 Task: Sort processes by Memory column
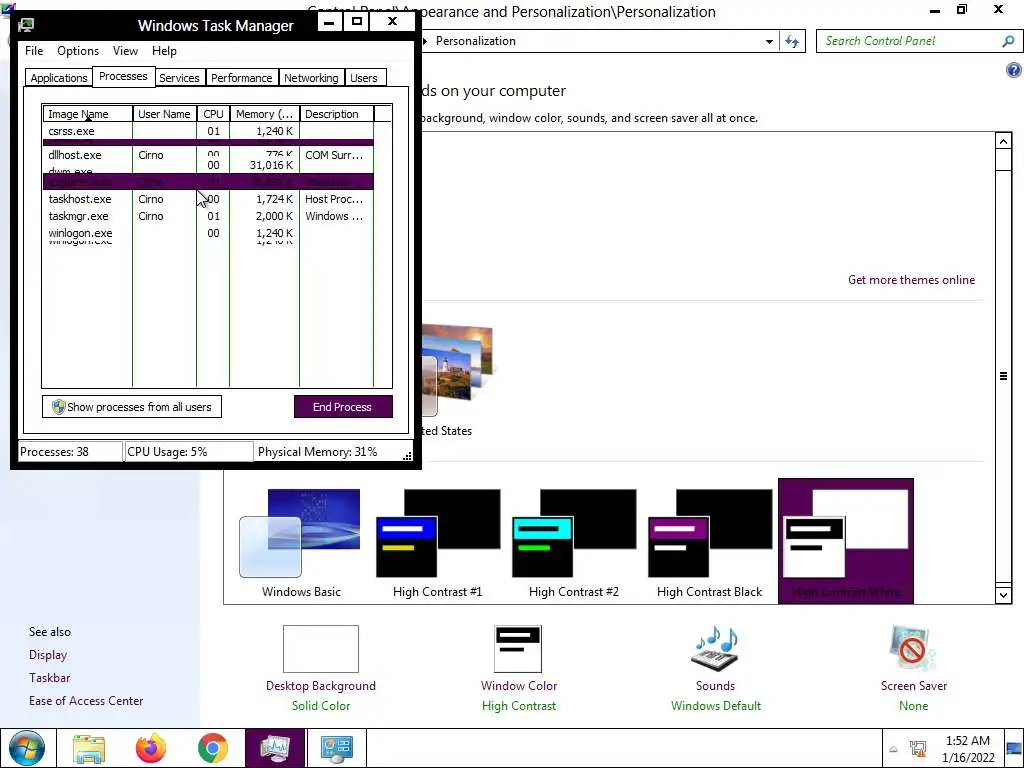[x=264, y=114]
